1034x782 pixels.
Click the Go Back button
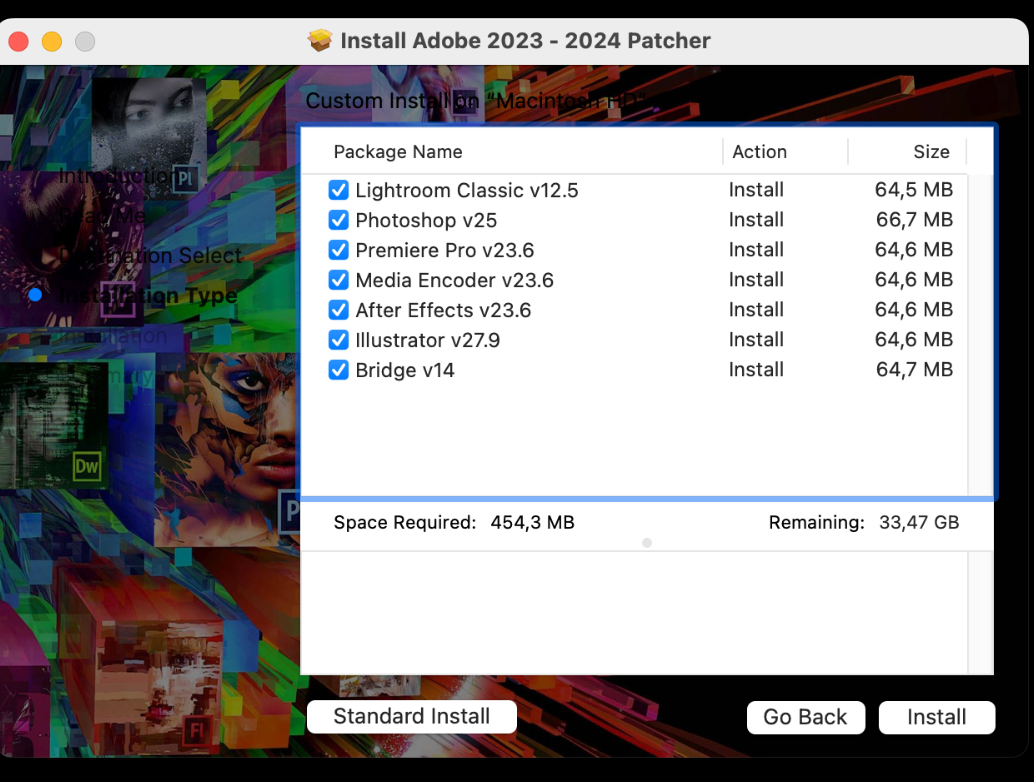[805, 717]
